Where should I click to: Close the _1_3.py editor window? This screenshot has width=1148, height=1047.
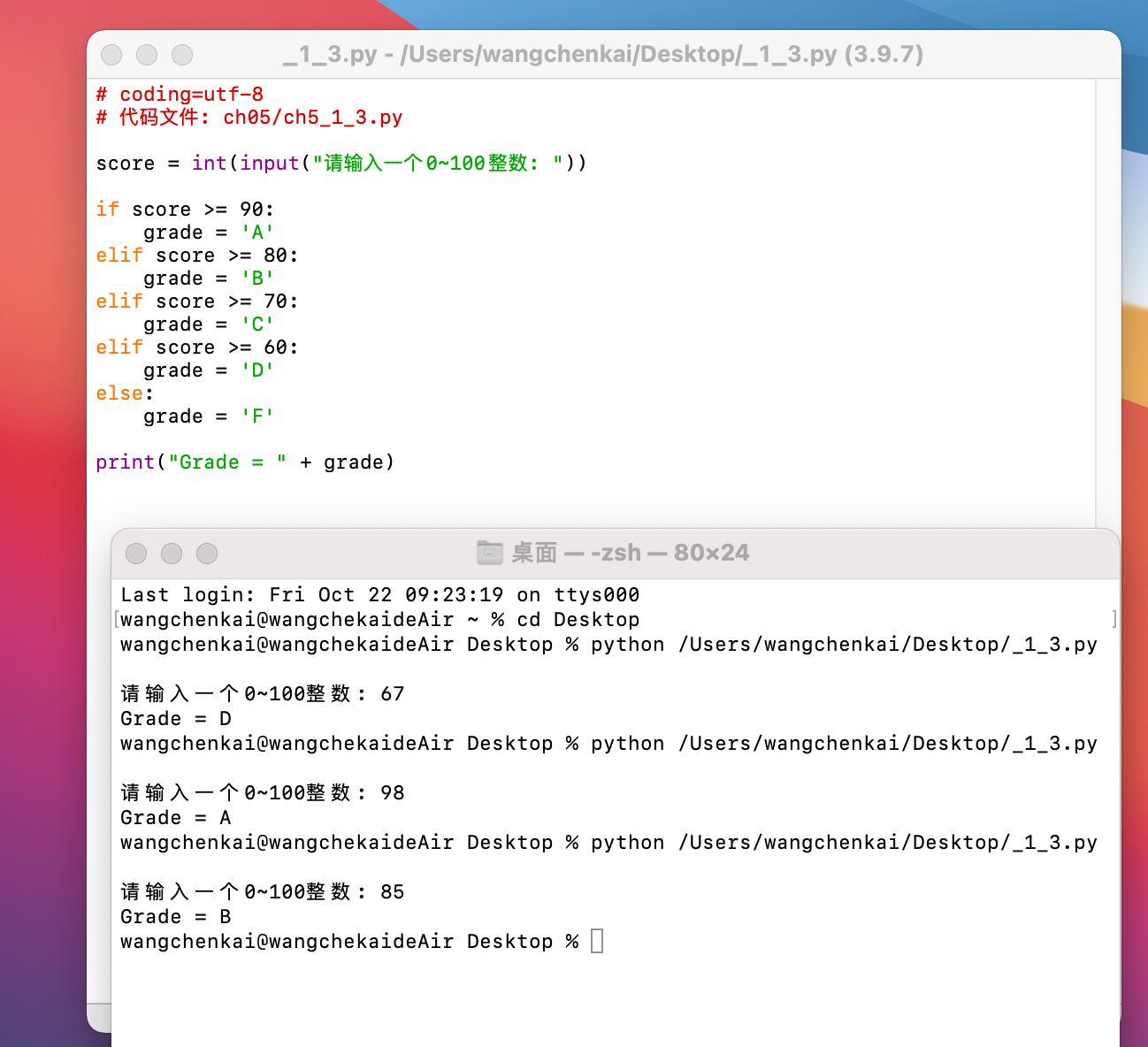[111, 55]
